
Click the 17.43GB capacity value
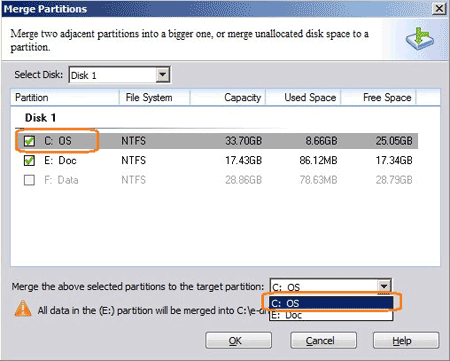244,161
